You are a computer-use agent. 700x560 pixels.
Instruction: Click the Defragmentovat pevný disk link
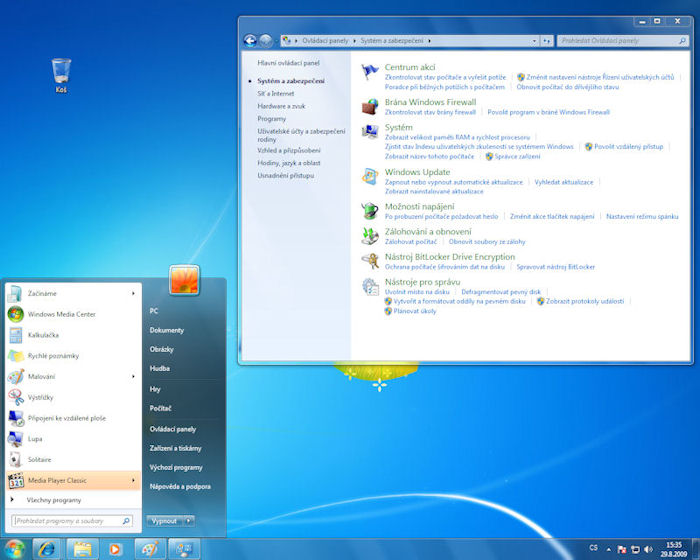tap(501, 291)
